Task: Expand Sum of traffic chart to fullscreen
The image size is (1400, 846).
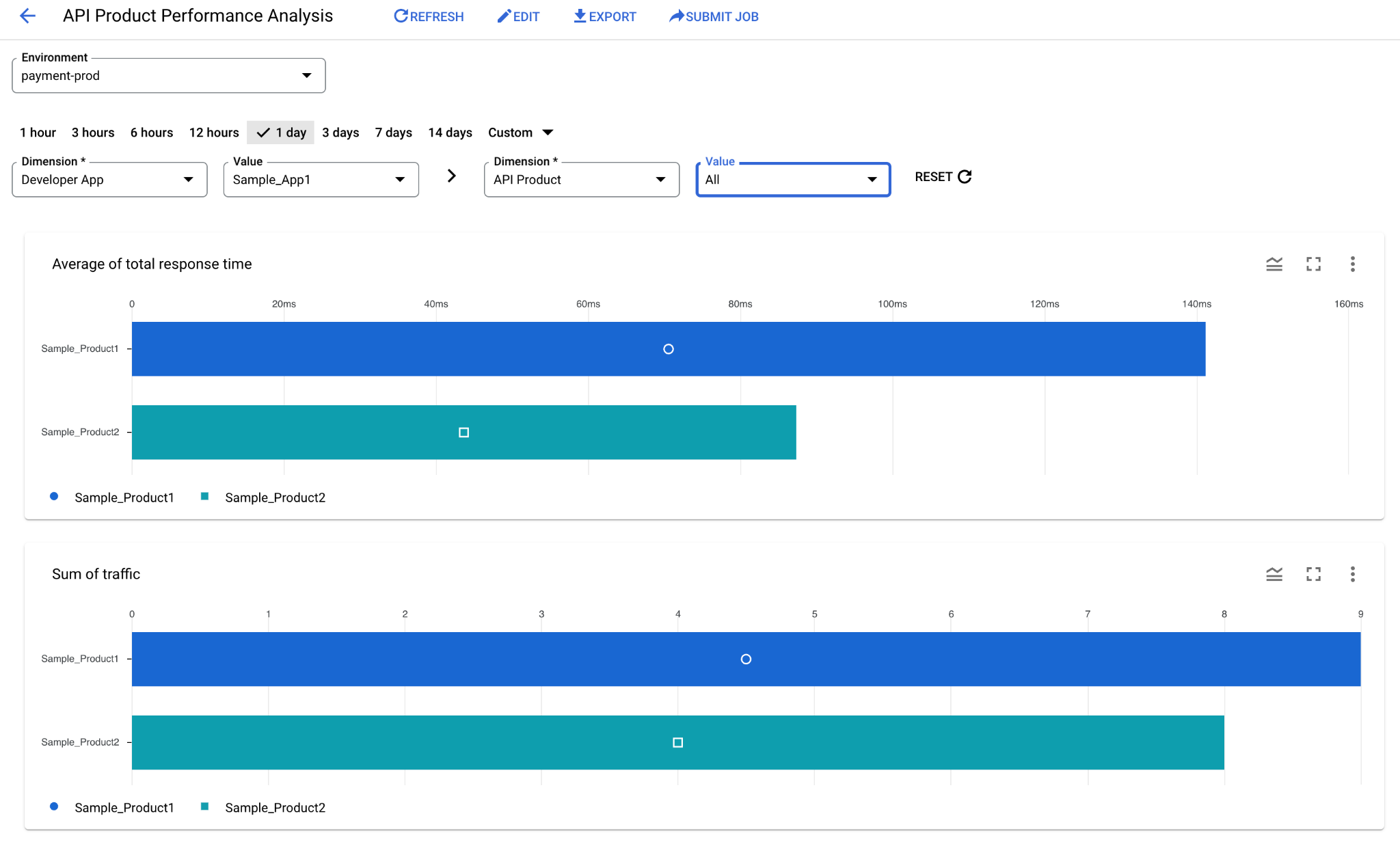Action: (1313, 575)
